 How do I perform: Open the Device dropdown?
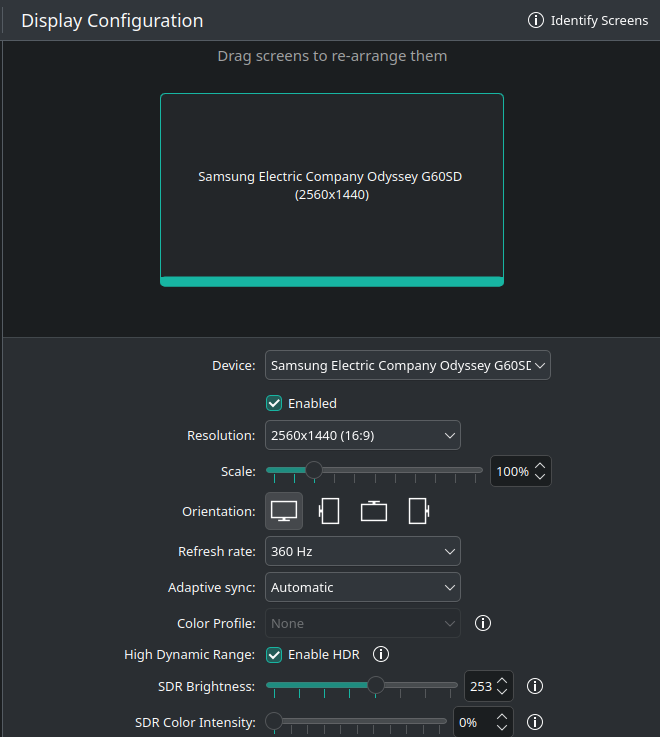point(407,366)
